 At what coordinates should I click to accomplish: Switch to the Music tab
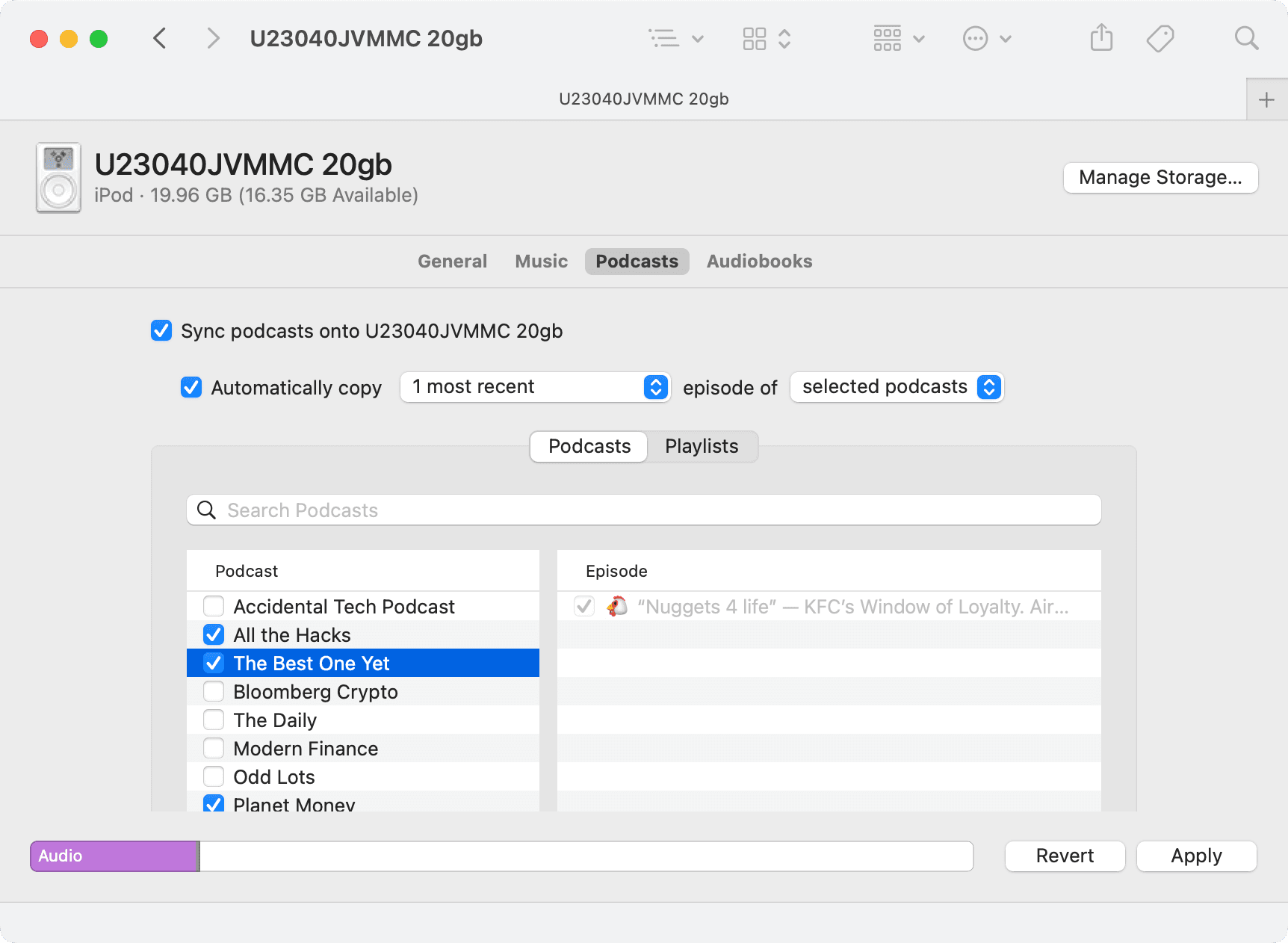541,261
